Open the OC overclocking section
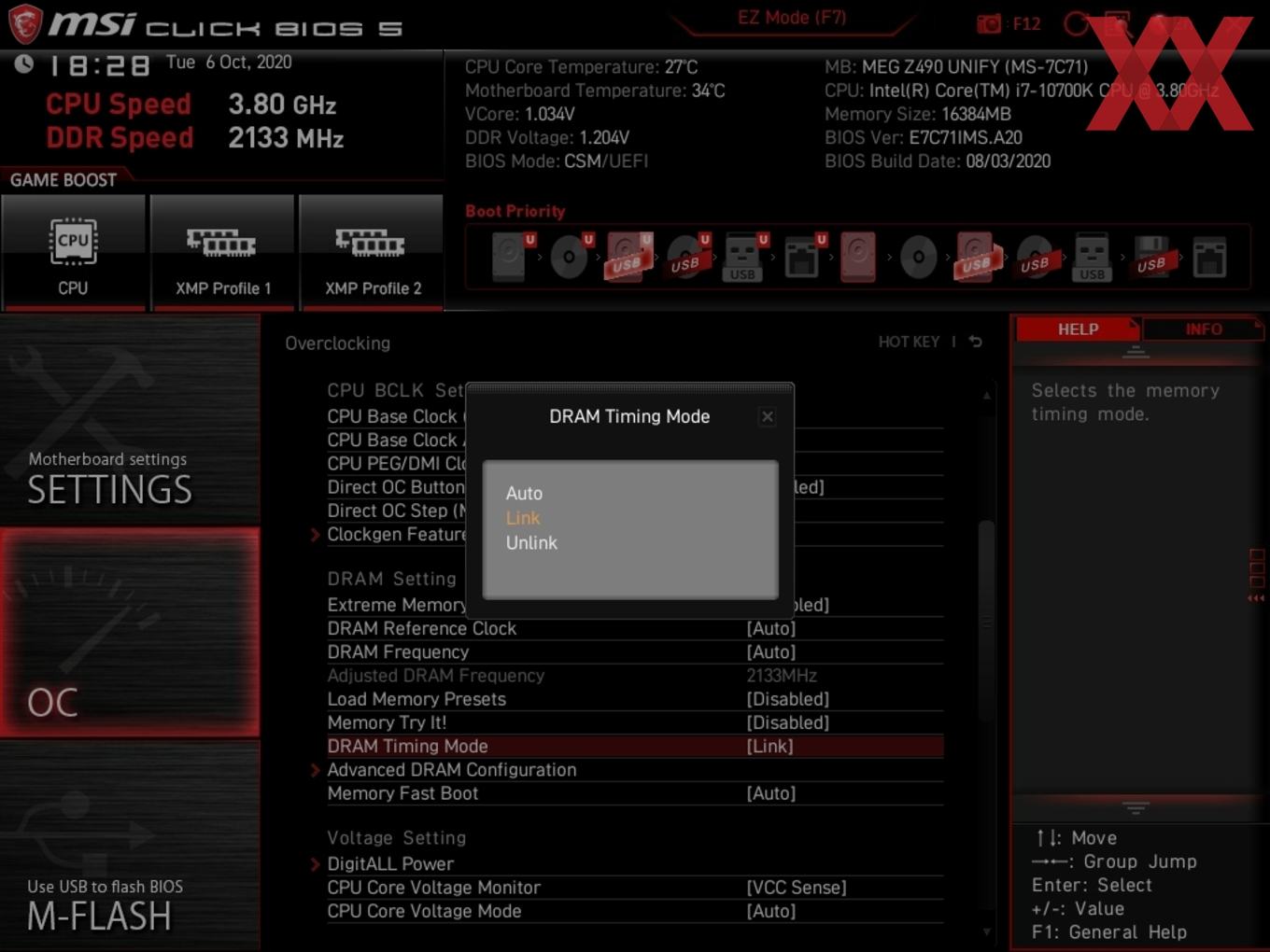This screenshot has height=952, width=1270. pyautogui.click(x=130, y=633)
